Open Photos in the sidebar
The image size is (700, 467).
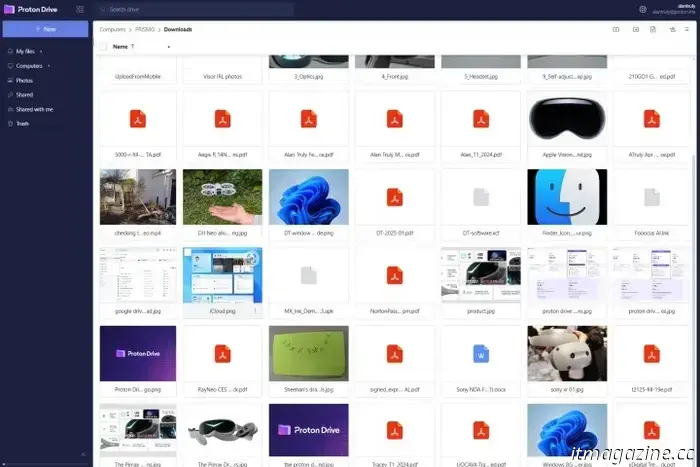25,81
